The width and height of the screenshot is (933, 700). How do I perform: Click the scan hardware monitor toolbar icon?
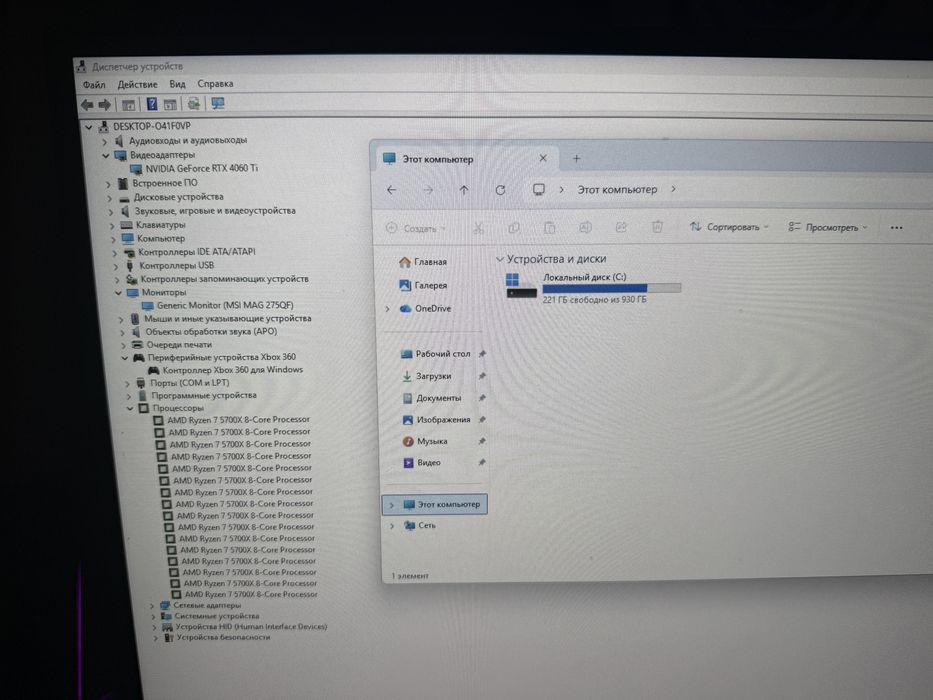(218, 104)
